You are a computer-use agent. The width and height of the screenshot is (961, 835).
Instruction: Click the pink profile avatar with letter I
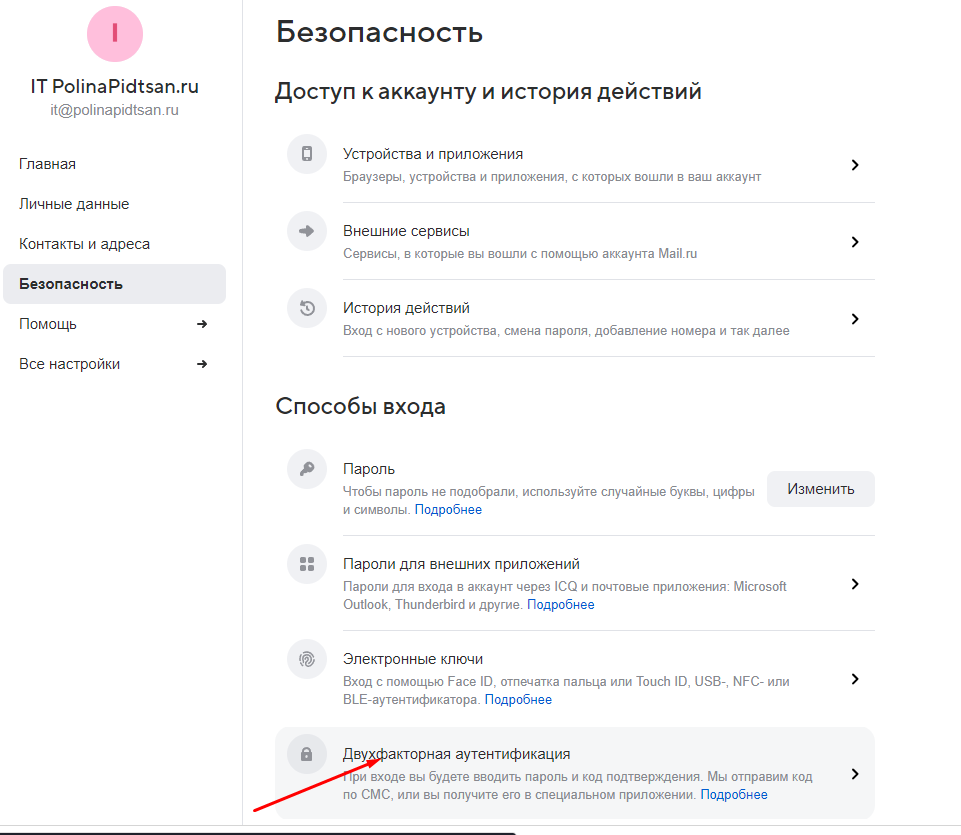[115, 33]
